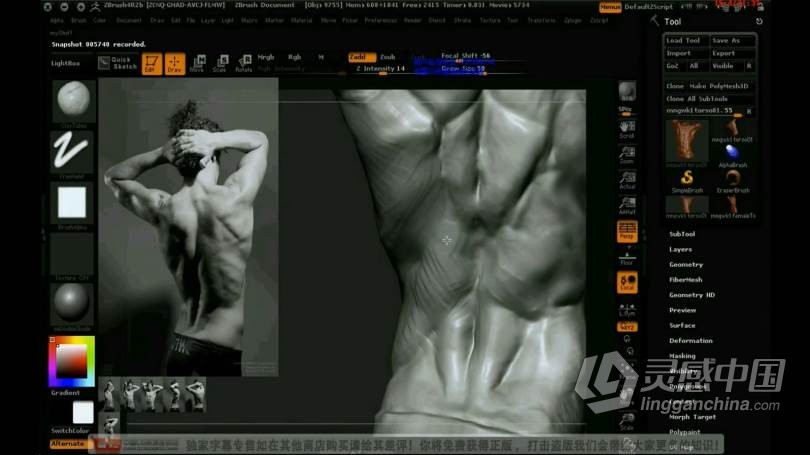Activate Draw mode button
The width and height of the screenshot is (810, 455).
coord(175,64)
